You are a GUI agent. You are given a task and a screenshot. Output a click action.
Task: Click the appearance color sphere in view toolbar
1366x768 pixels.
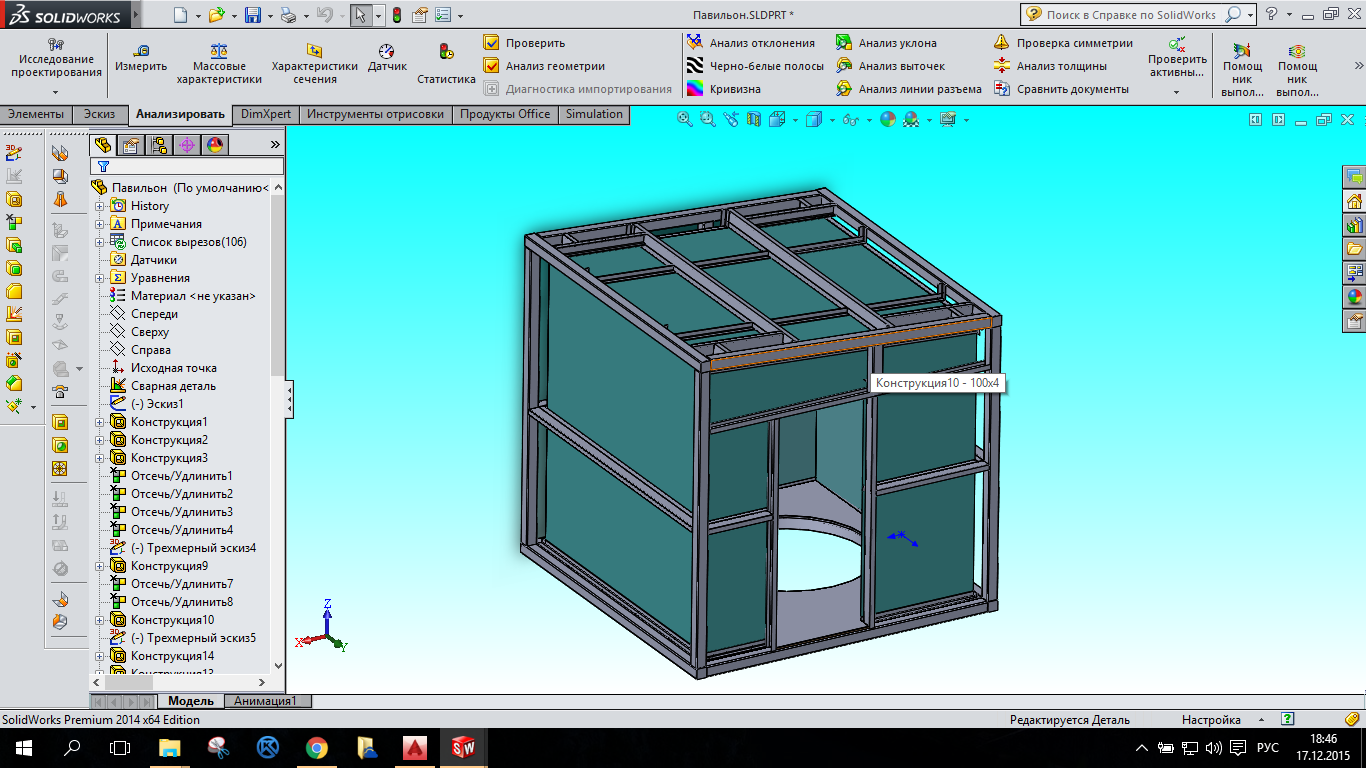click(888, 120)
